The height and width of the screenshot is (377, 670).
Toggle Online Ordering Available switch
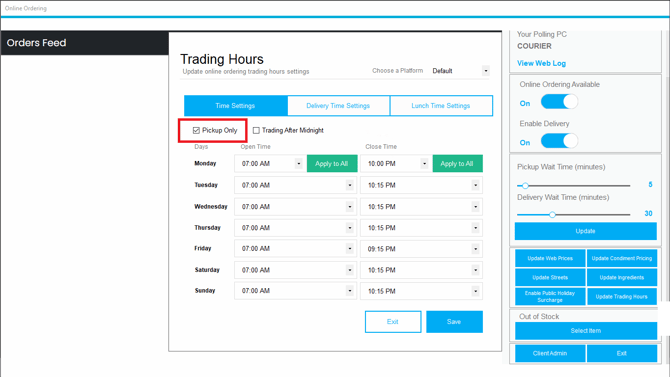click(559, 102)
